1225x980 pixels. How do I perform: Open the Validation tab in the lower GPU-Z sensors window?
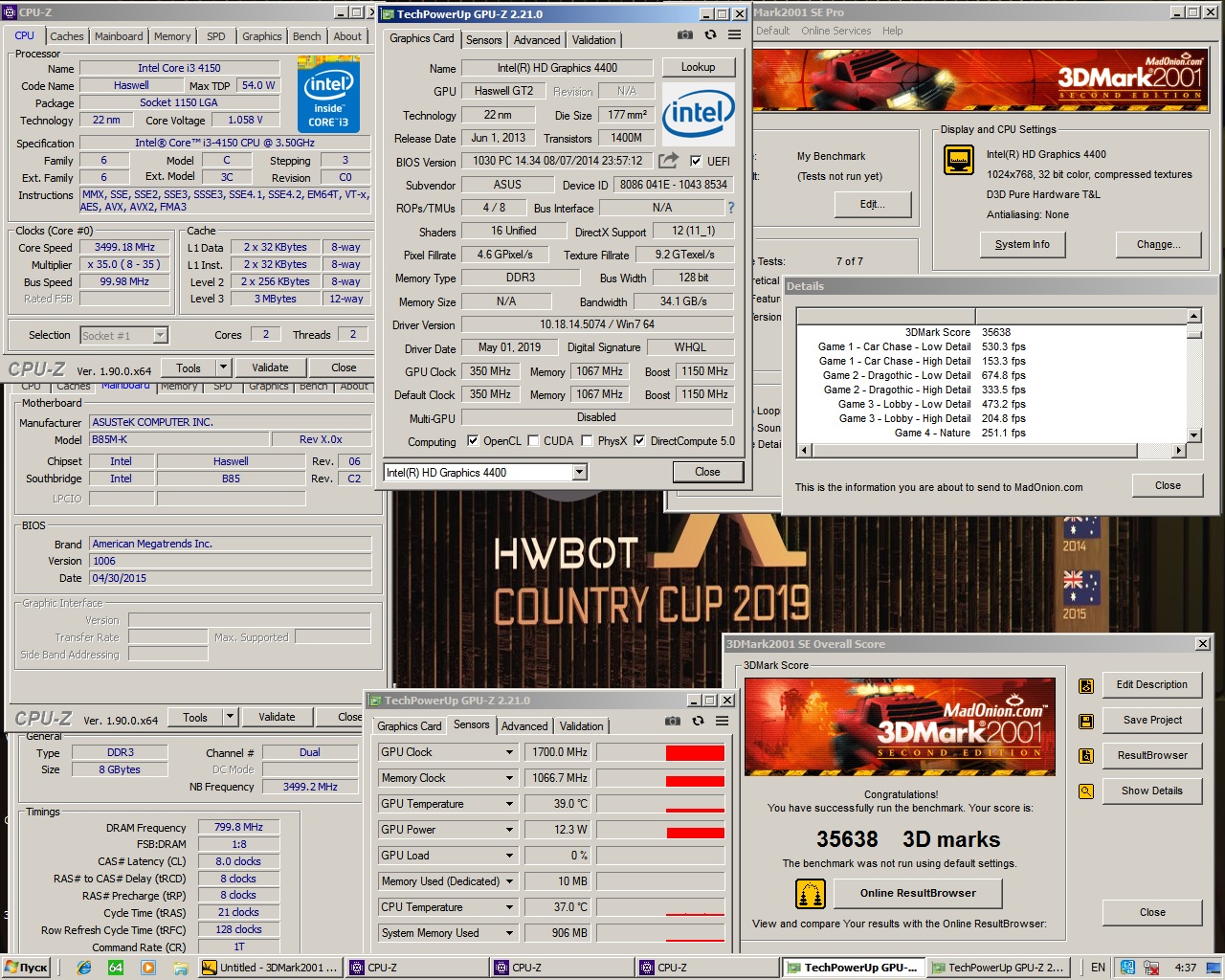tap(582, 726)
